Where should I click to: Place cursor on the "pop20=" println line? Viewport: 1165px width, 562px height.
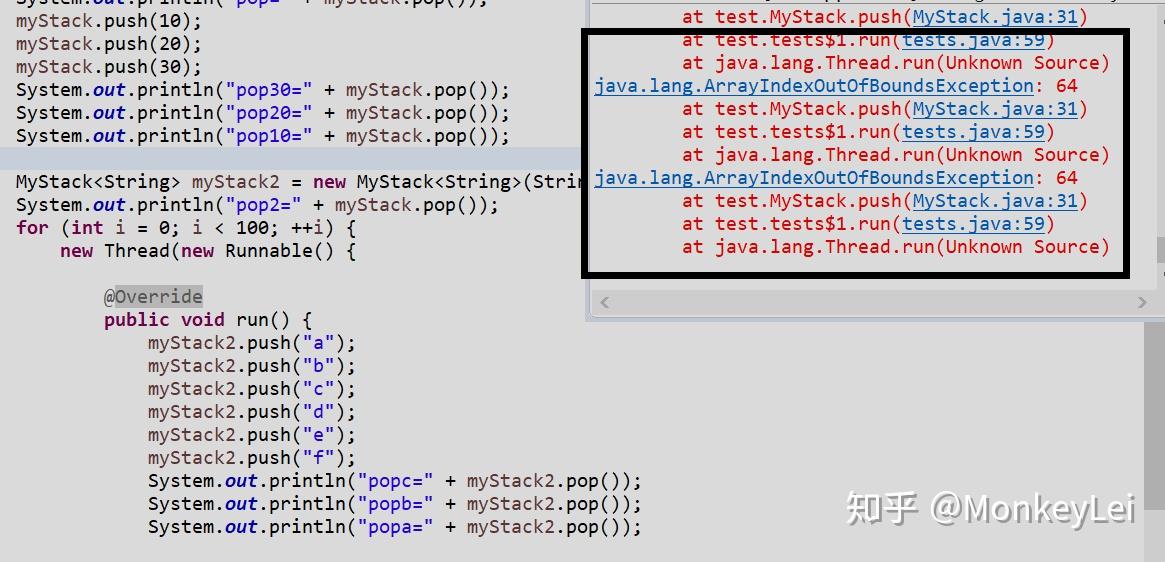click(x=263, y=114)
